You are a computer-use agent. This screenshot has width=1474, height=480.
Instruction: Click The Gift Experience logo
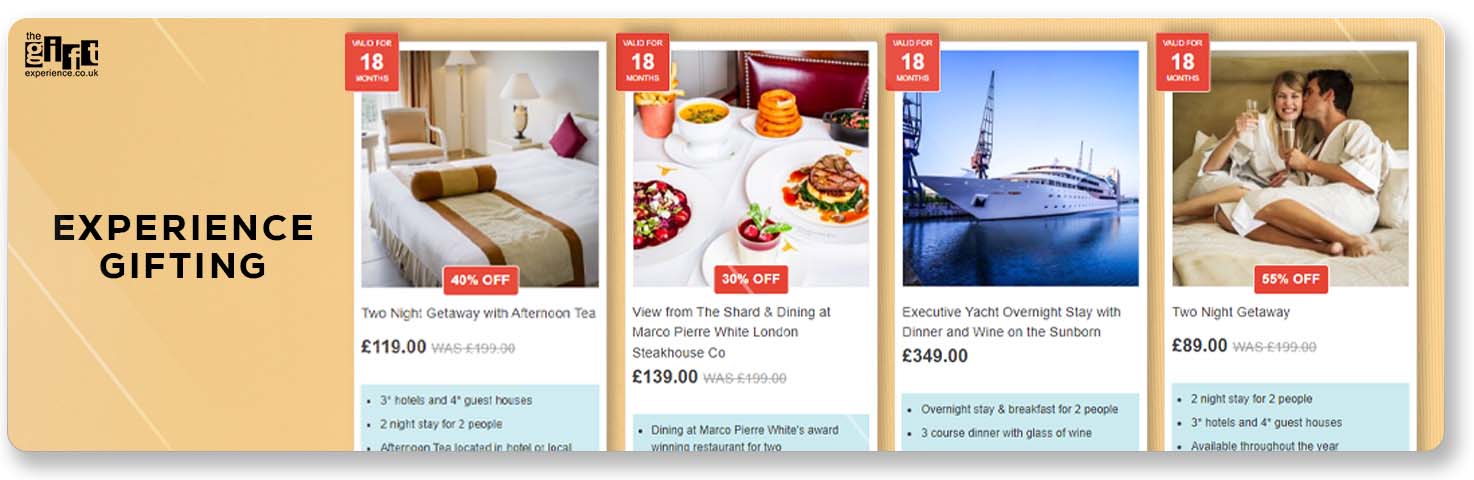click(61, 57)
